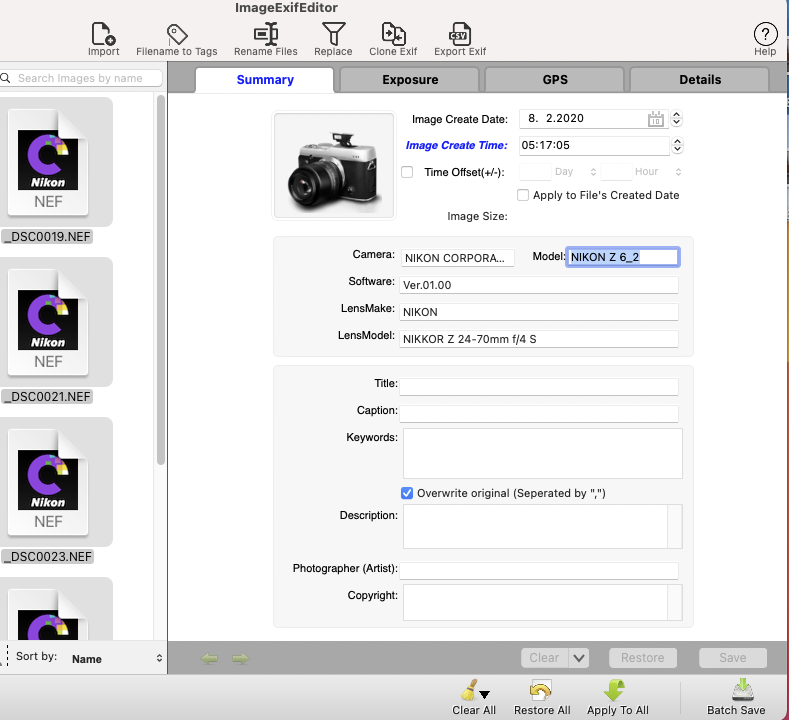Viewport: 789px width, 720px height.
Task: Switch to the GPS tab
Action: 555,79
